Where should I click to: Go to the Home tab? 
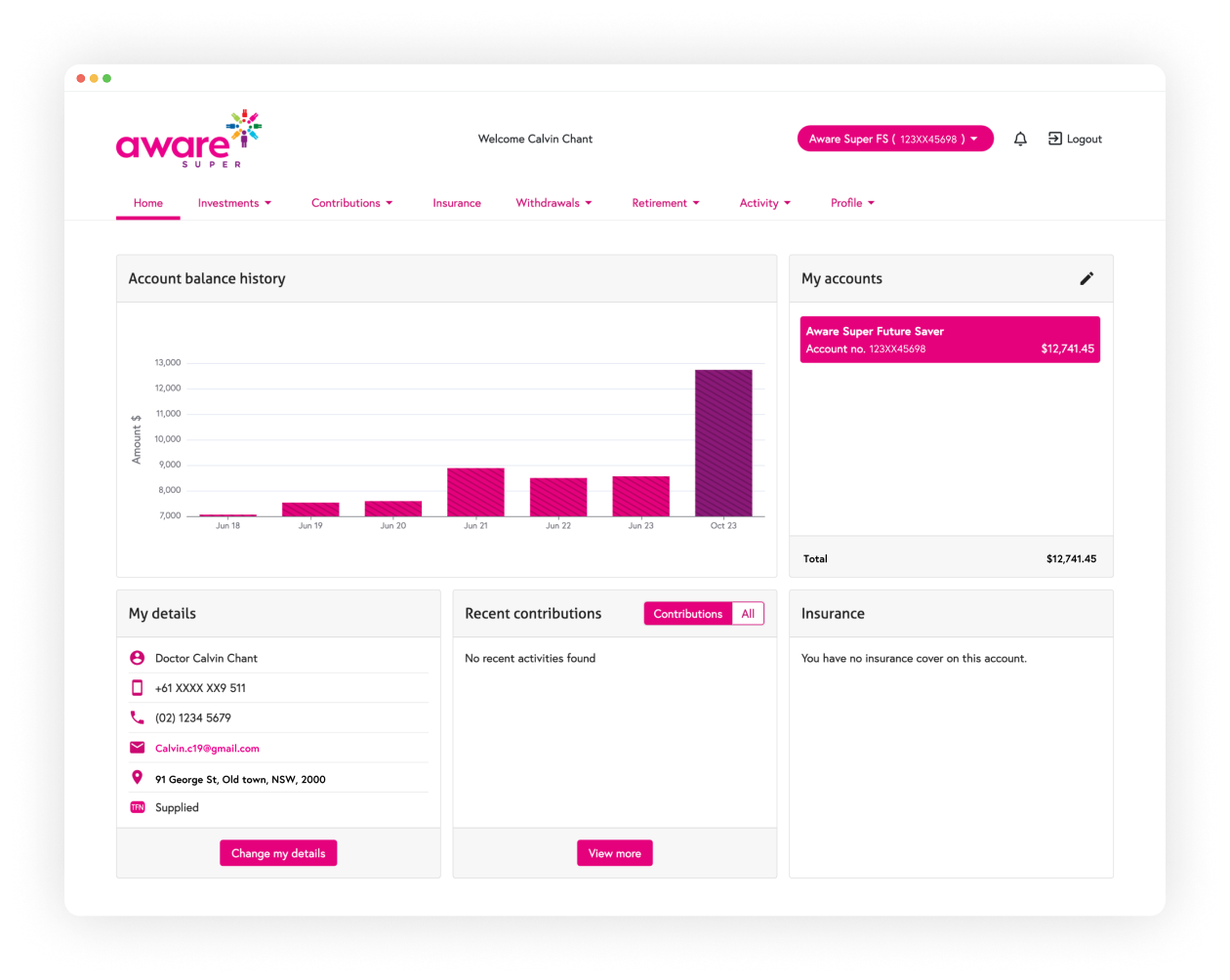(148, 203)
